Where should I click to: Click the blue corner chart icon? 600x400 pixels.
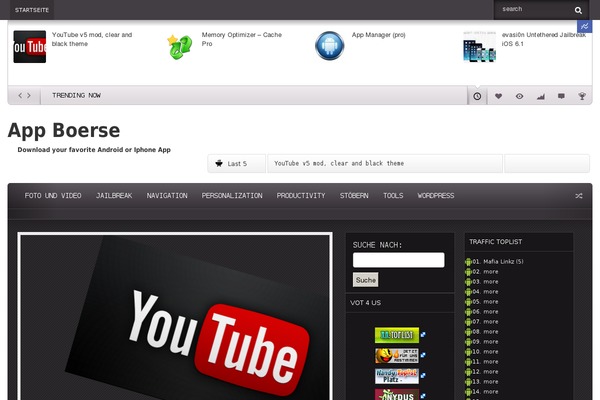pyautogui.click(x=584, y=26)
